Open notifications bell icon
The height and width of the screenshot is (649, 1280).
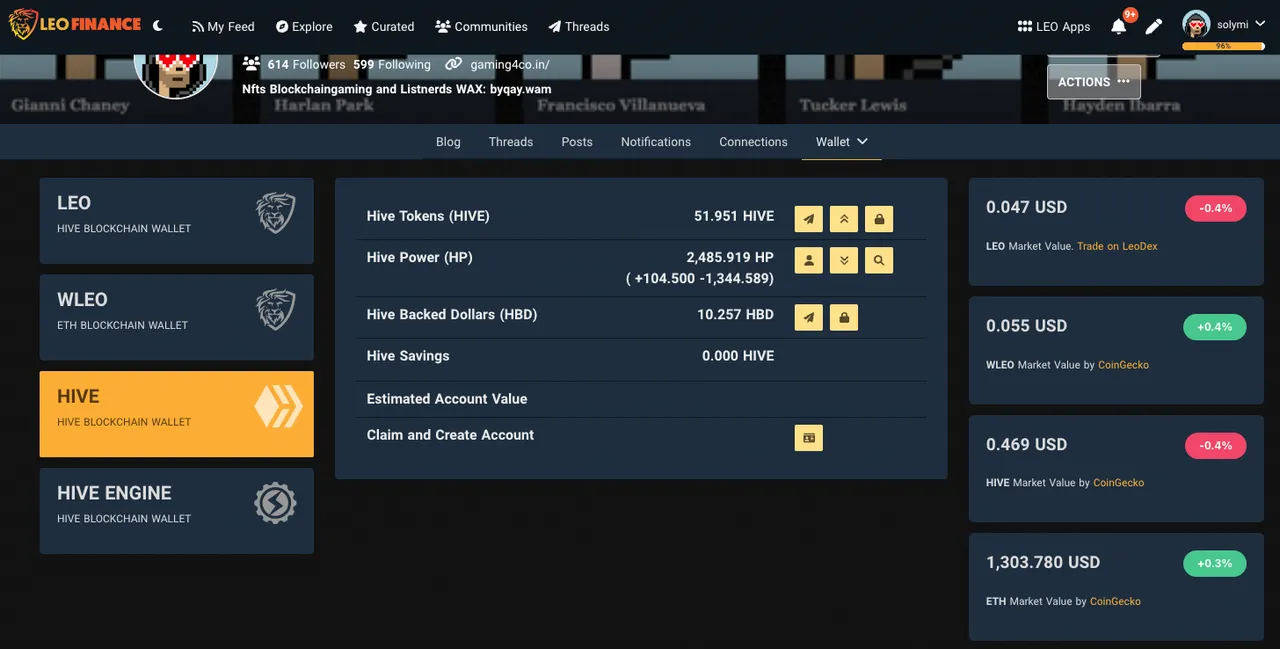pyautogui.click(x=1119, y=26)
